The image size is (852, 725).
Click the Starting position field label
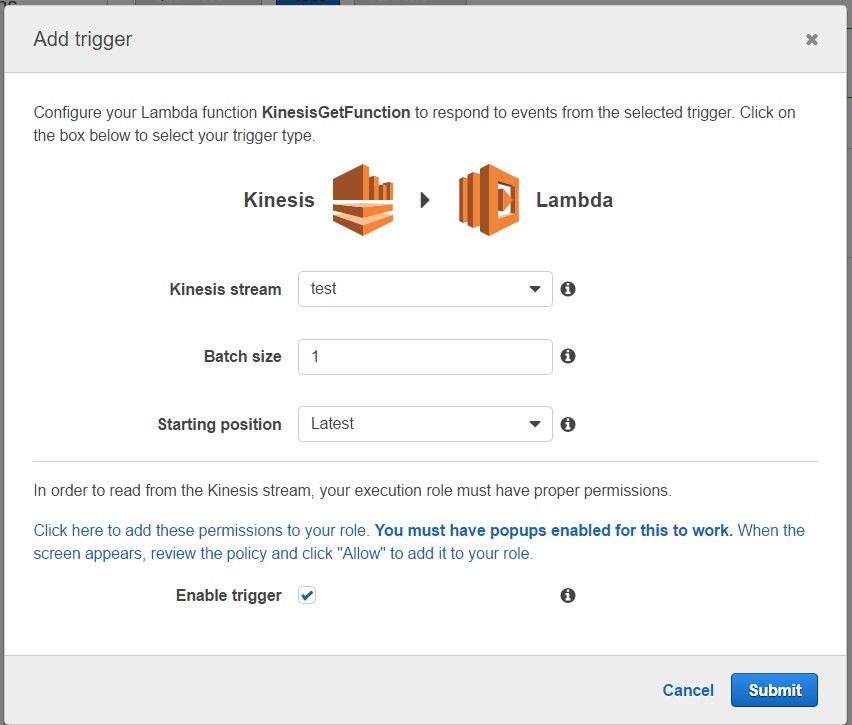pos(220,424)
